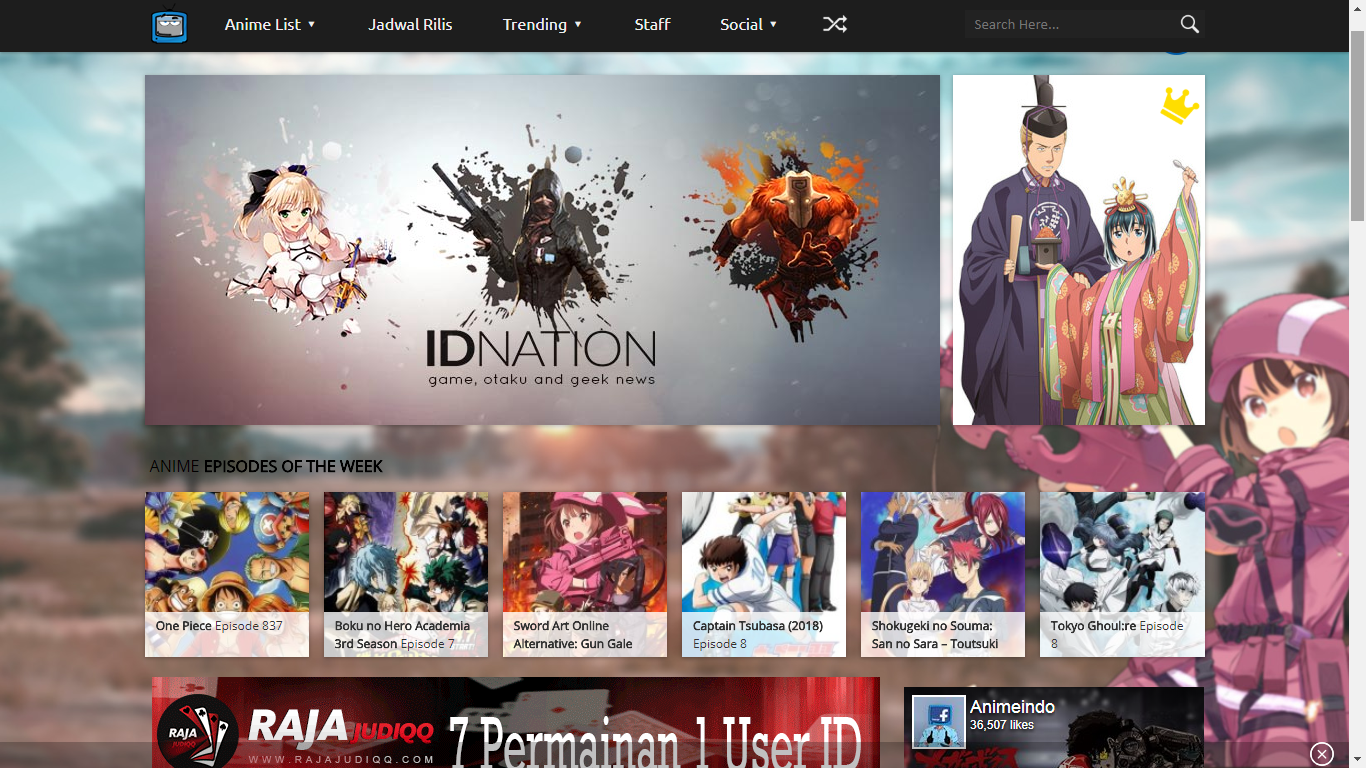
Task: Open the IDNation banner
Action: point(542,250)
